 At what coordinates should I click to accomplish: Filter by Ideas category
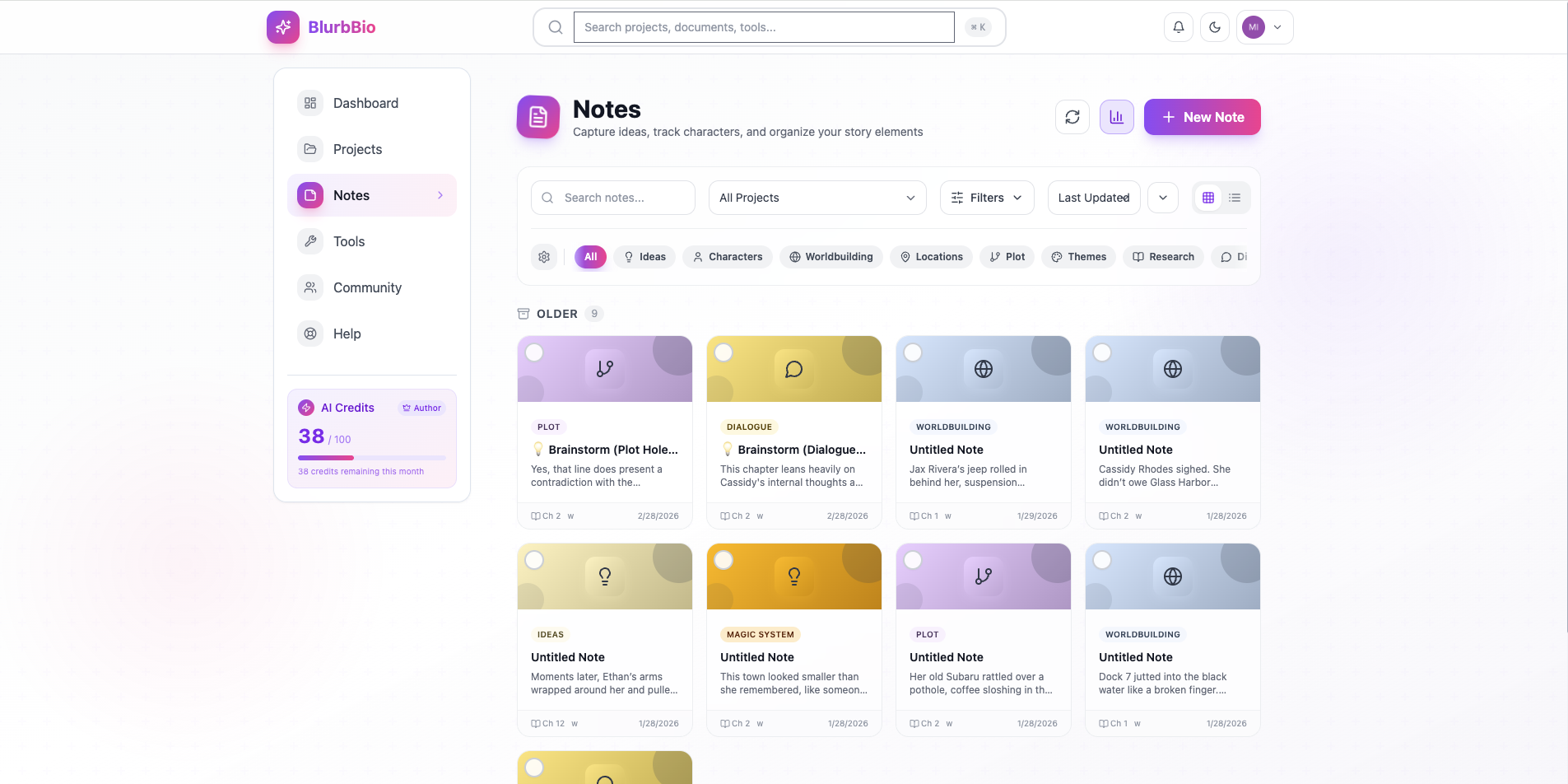[644, 257]
